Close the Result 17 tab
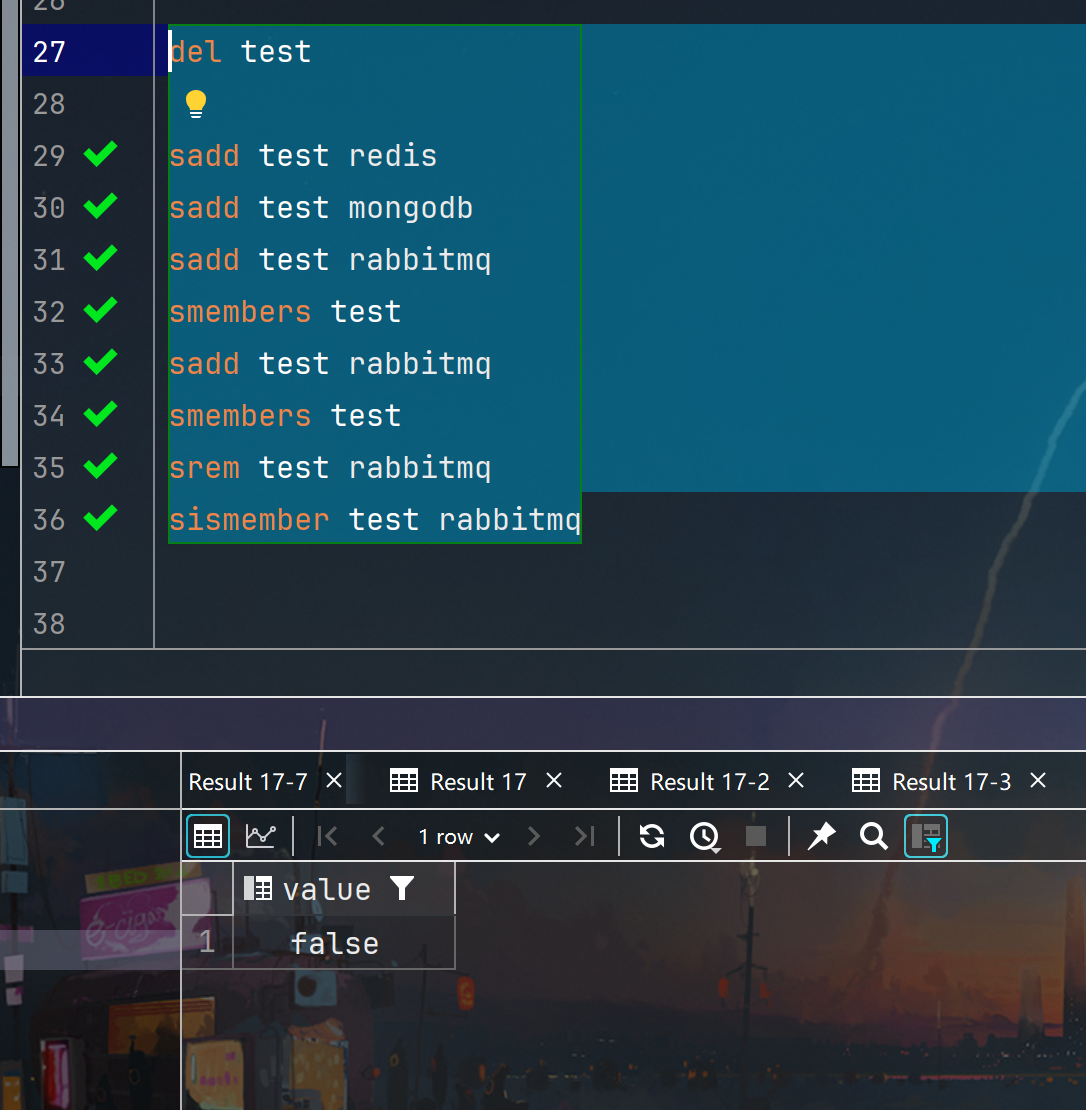Screen dimensions: 1086x1110 [x=554, y=781]
